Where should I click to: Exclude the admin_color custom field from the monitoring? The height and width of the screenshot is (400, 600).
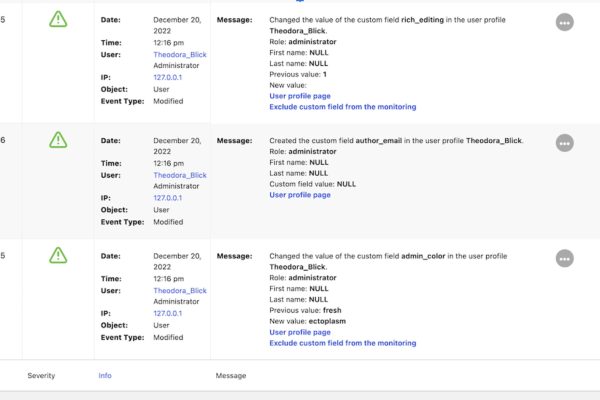[x=342, y=343]
